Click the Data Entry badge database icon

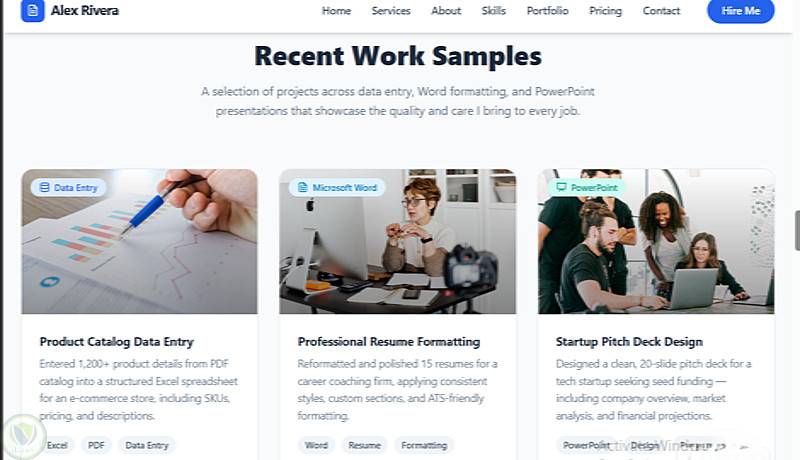pyautogui.click(x=44, y=187)
